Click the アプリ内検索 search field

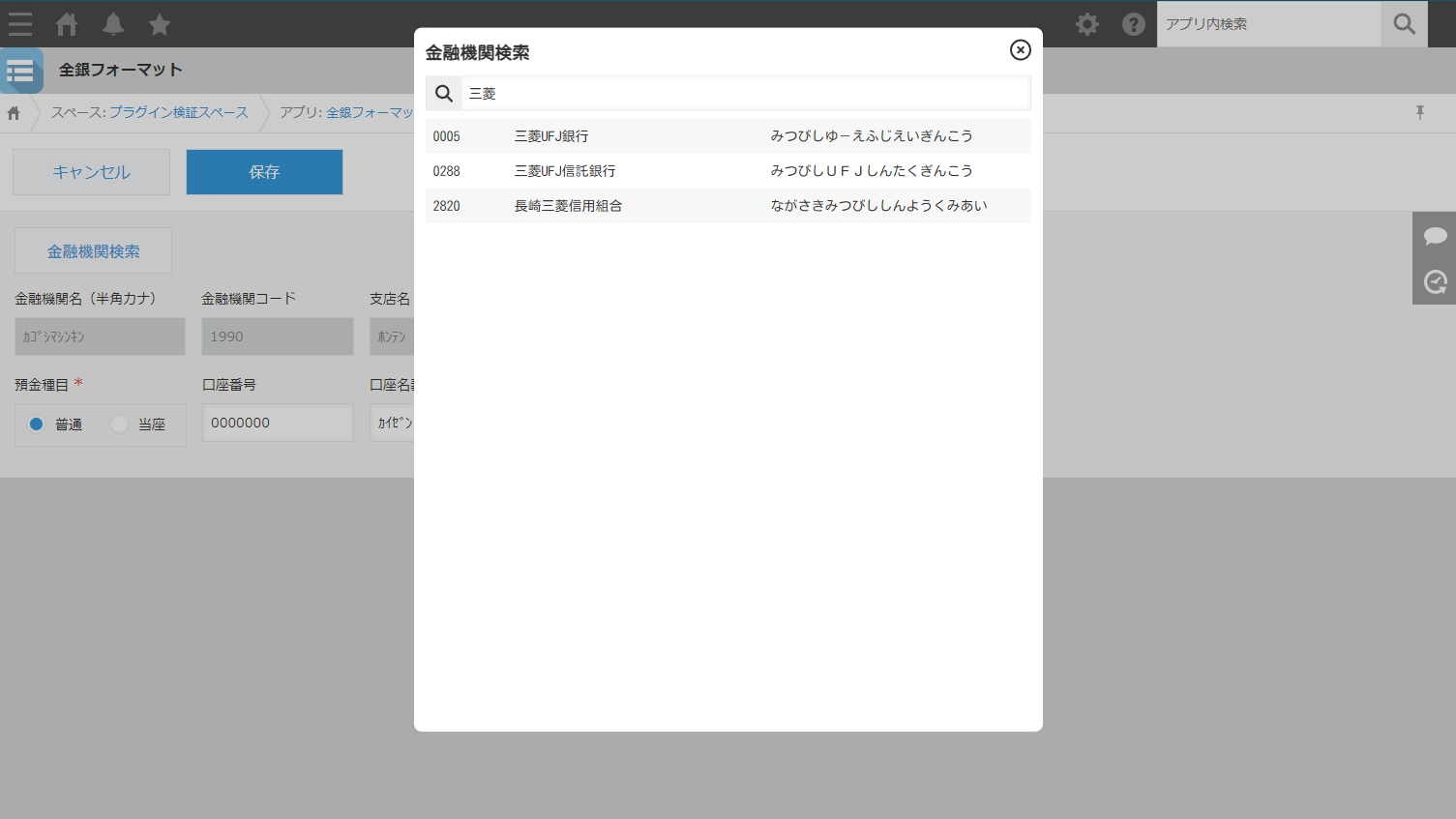click(x=1269, y=24)
